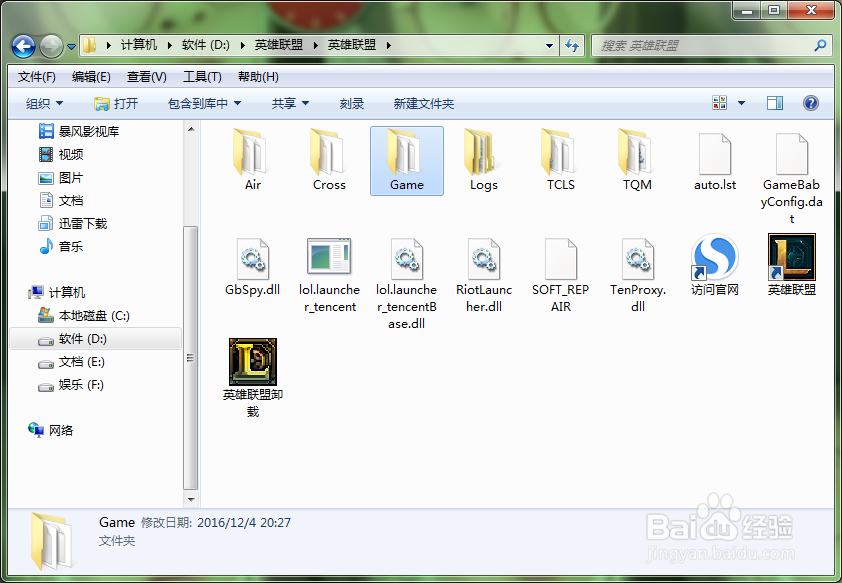
Task: Click in the 搜索 英雄联盟 search box
Action: coord(703,46)
